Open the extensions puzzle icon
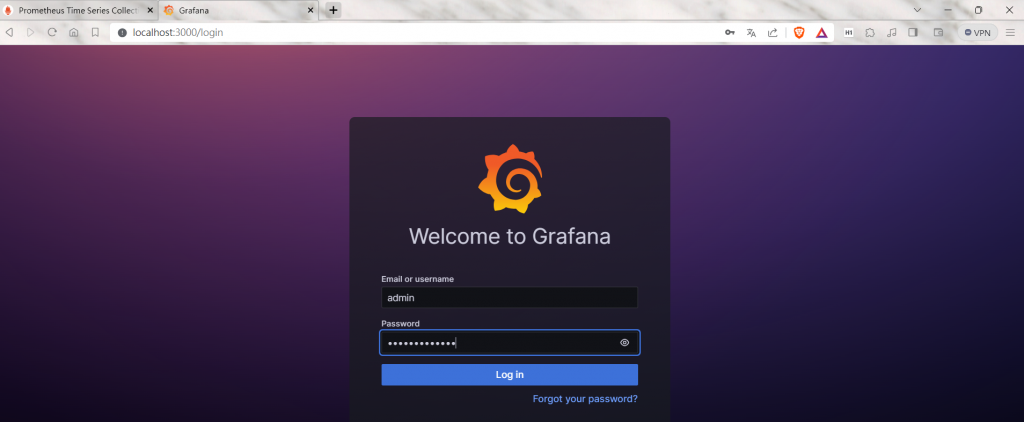This screenshot has height=422, width=1024. 870,32
